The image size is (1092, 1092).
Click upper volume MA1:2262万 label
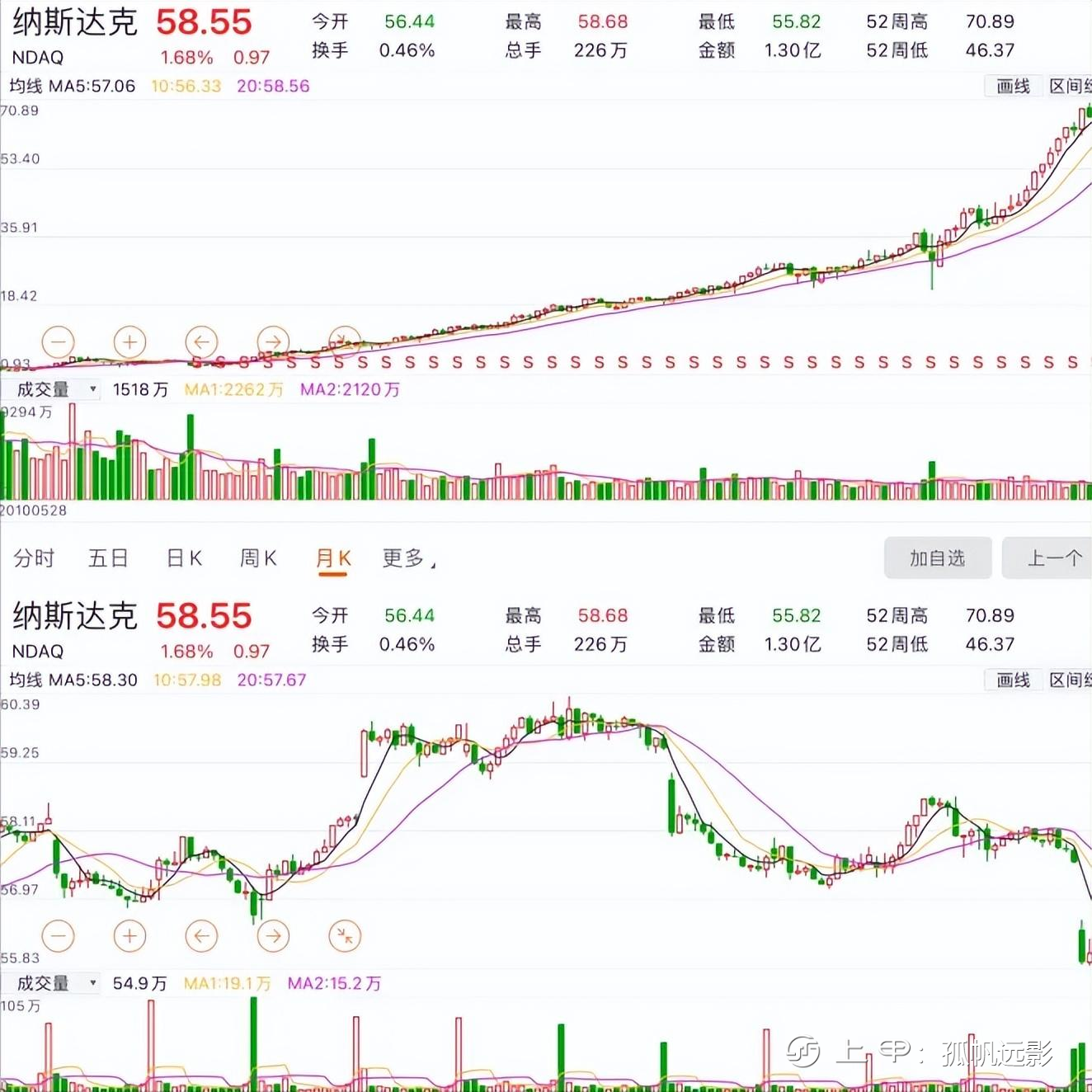pyautogui.click(x=233, y=389)
